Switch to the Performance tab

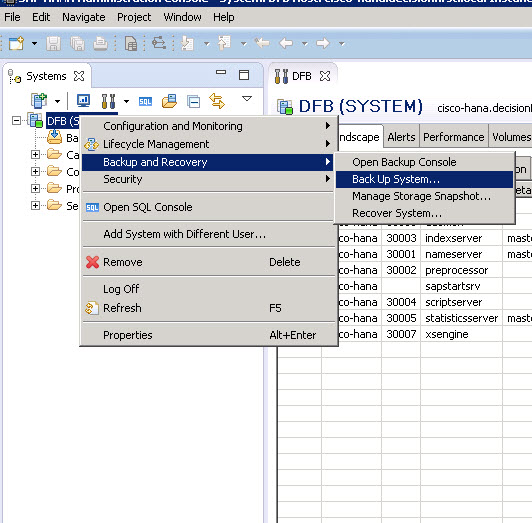454,137
